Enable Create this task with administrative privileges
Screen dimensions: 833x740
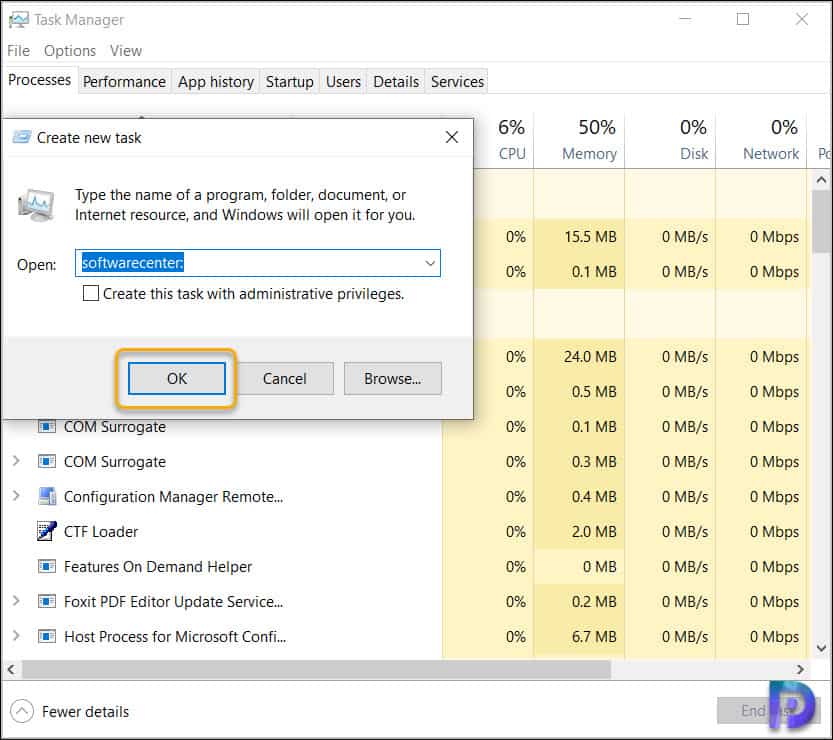coord(91,293)
